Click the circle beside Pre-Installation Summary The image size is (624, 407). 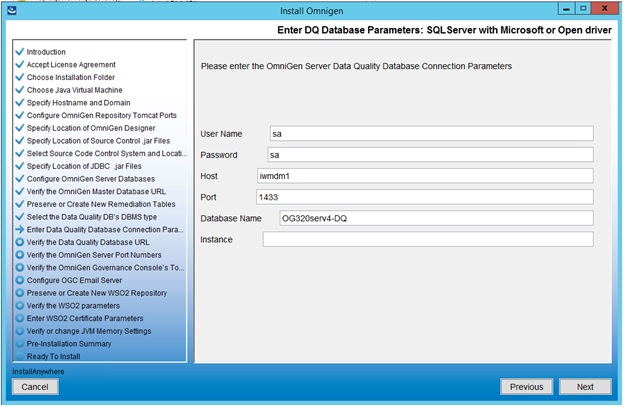pos(20,344)
